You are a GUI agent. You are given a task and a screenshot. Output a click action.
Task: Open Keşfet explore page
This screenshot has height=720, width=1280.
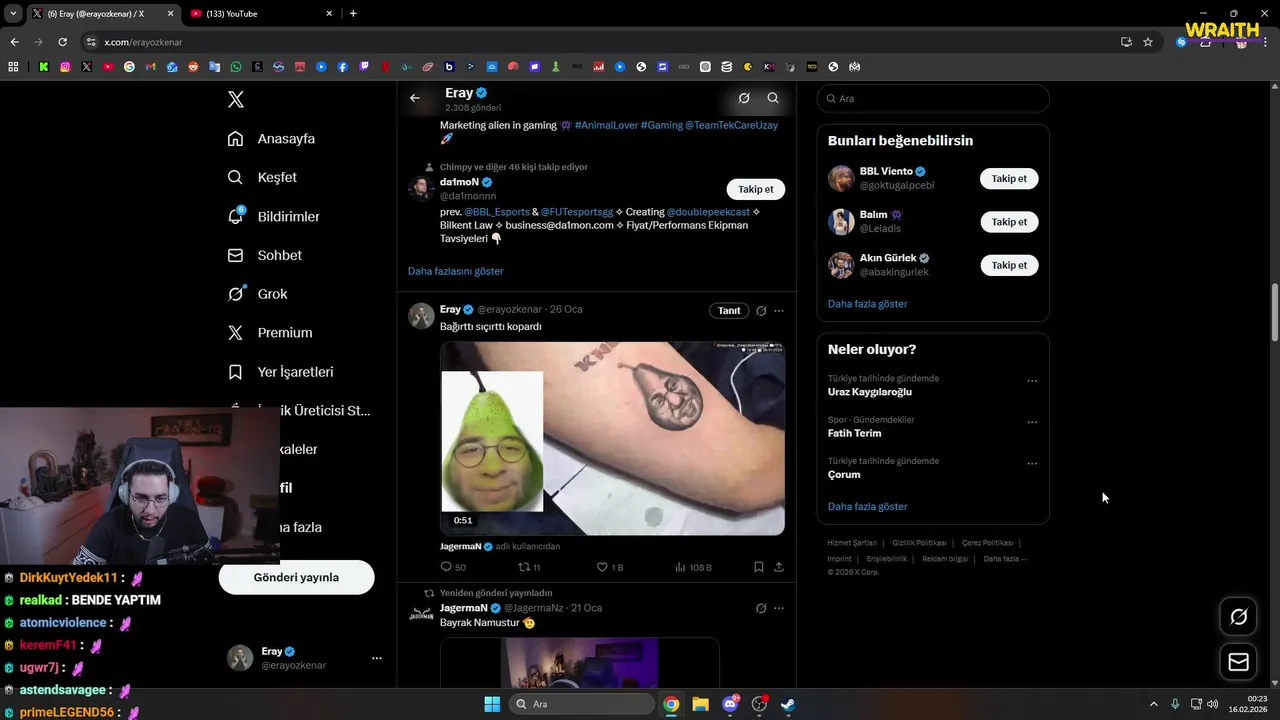pos(262,177)
